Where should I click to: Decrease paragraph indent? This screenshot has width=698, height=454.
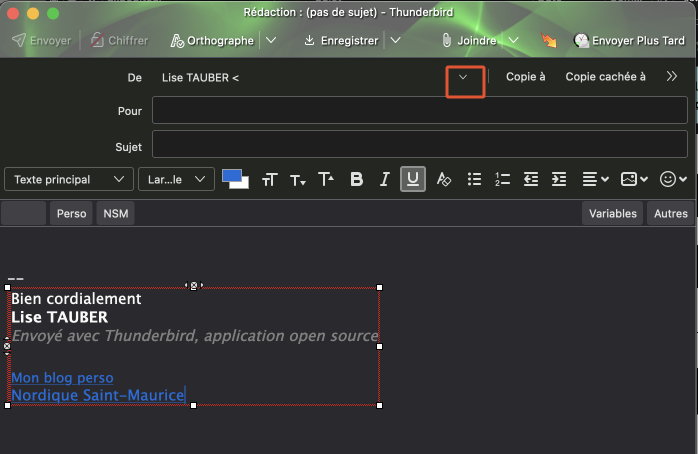click(x=531, y=180)
